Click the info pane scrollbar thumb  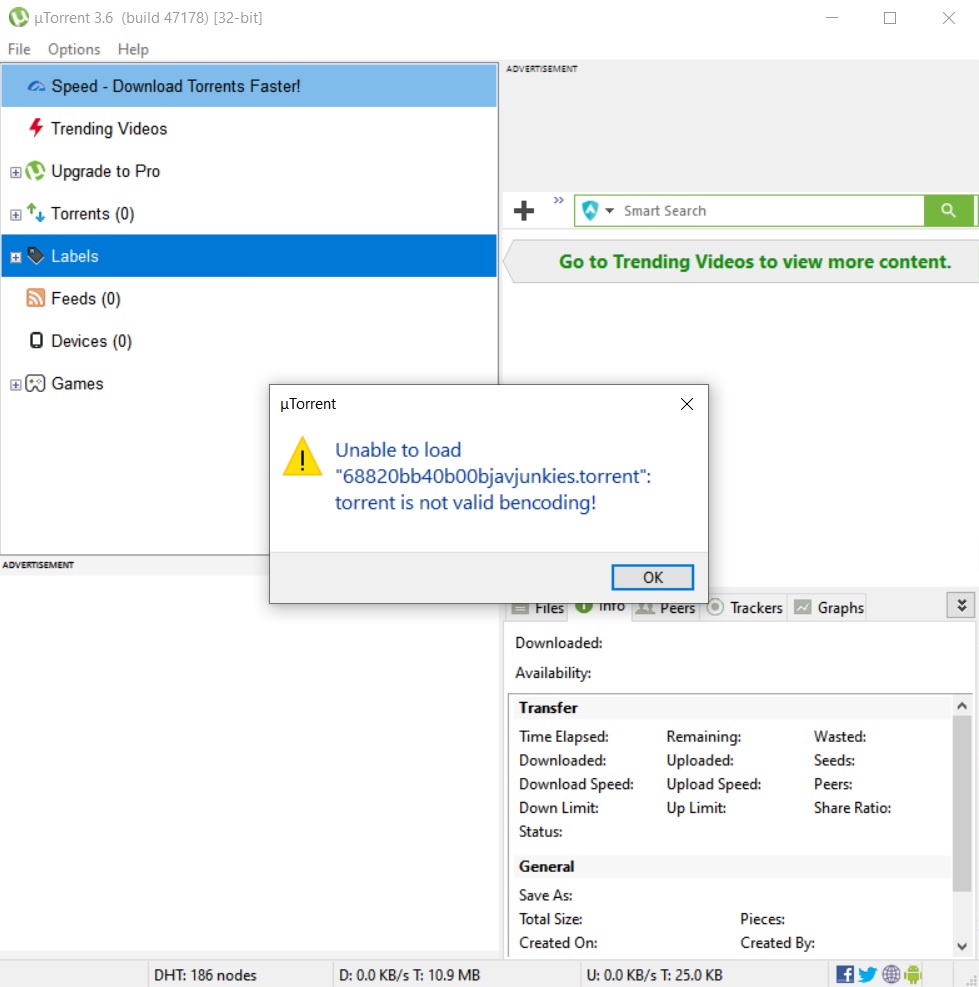pyautogui.click(x=961, y=803)
